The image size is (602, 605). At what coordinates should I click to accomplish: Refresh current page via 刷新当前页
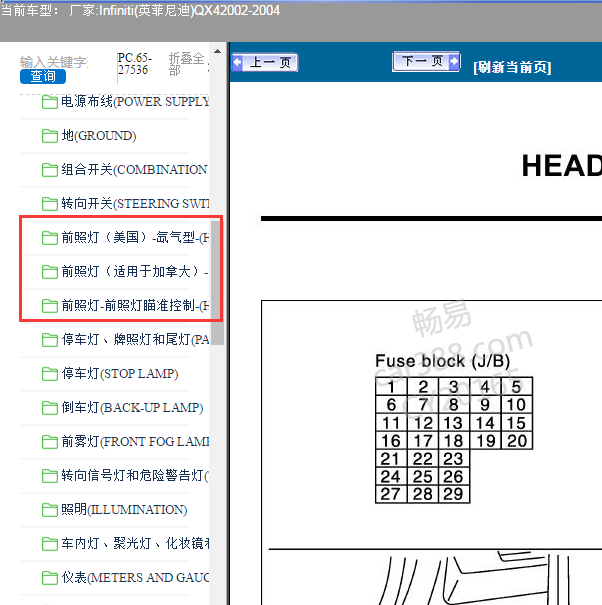click(512, 68)
